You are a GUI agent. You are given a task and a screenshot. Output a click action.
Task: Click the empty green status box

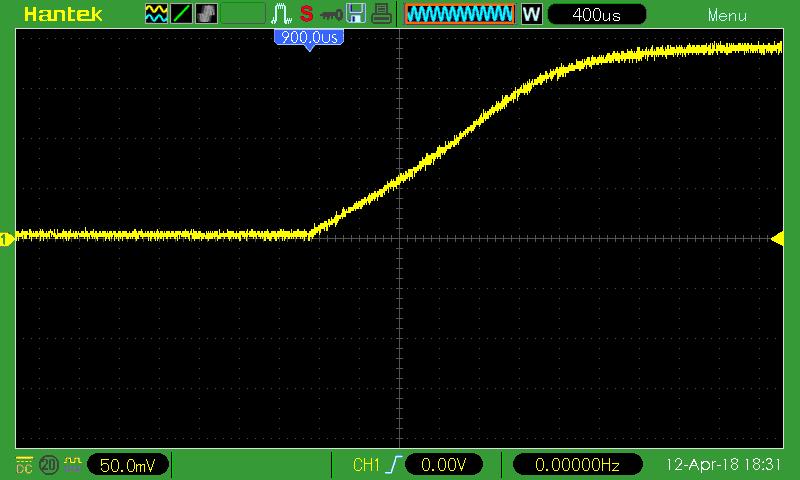tap(243, 14)
